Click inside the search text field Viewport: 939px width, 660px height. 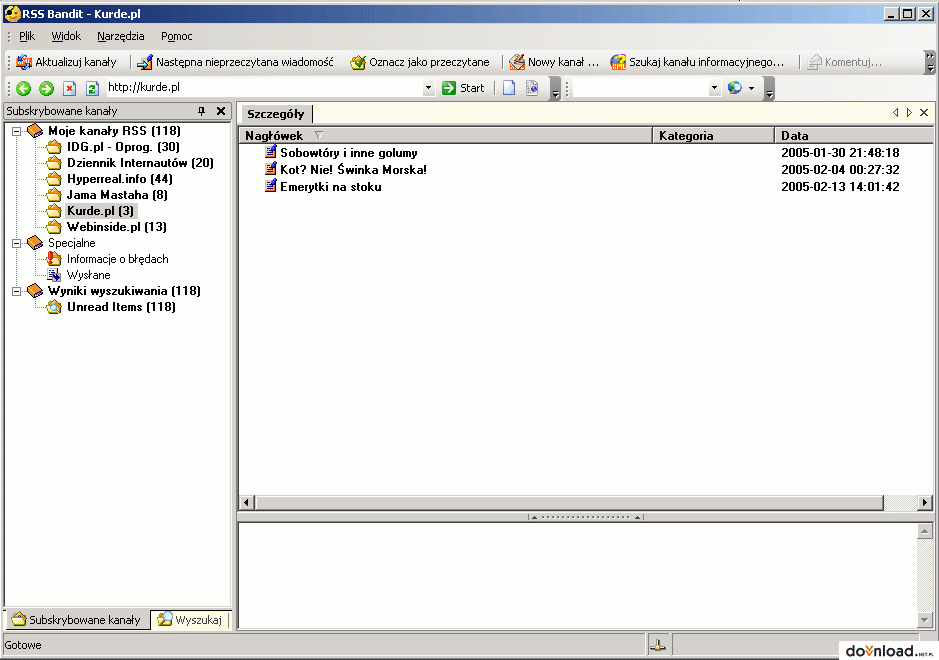click(x=641, y=88)
